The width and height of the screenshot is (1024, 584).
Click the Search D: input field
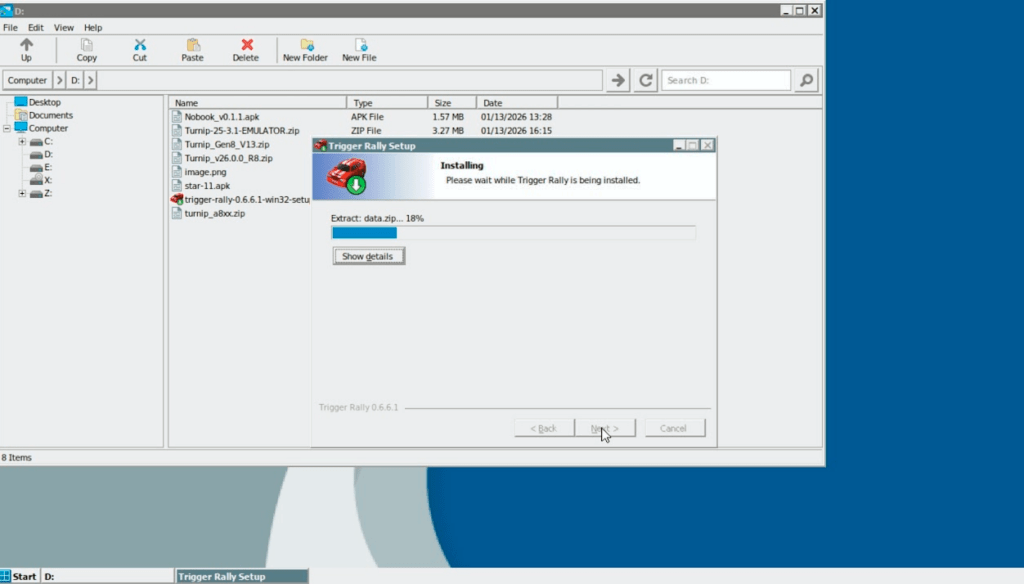[x=725, y=80]
